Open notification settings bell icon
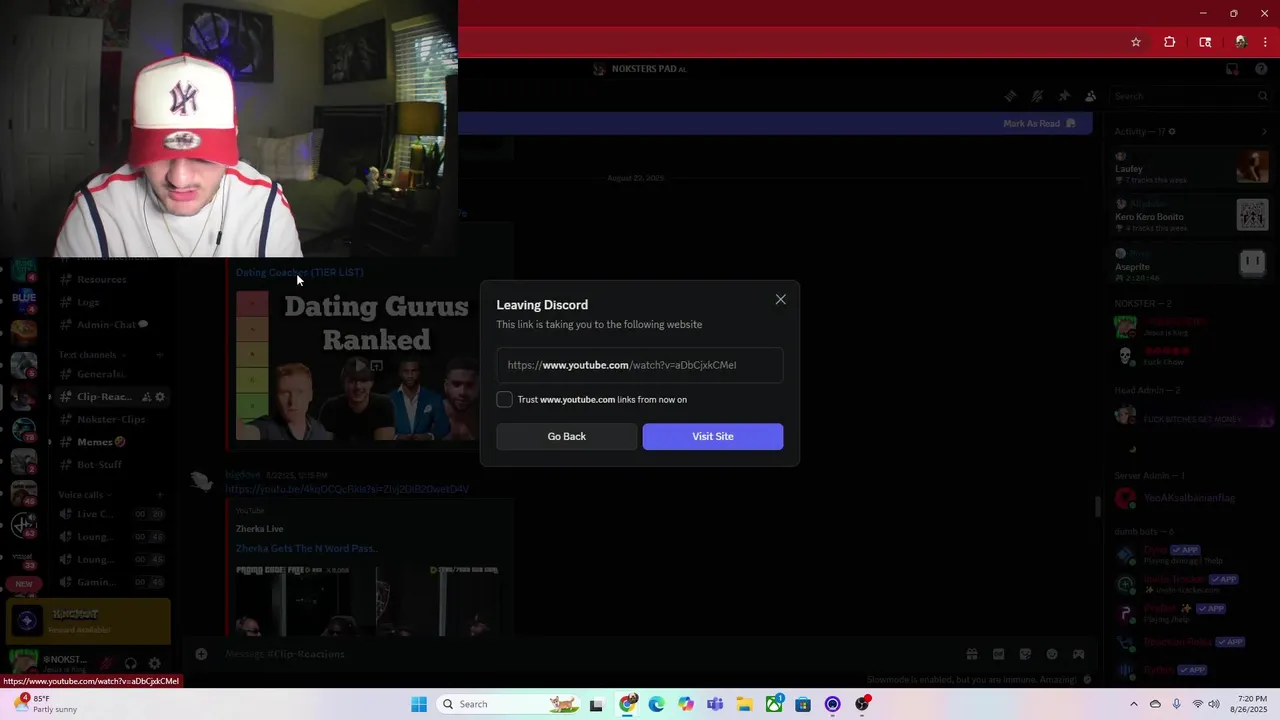The height and width of the screenshot is (720, 1280). click(1037, 96)
